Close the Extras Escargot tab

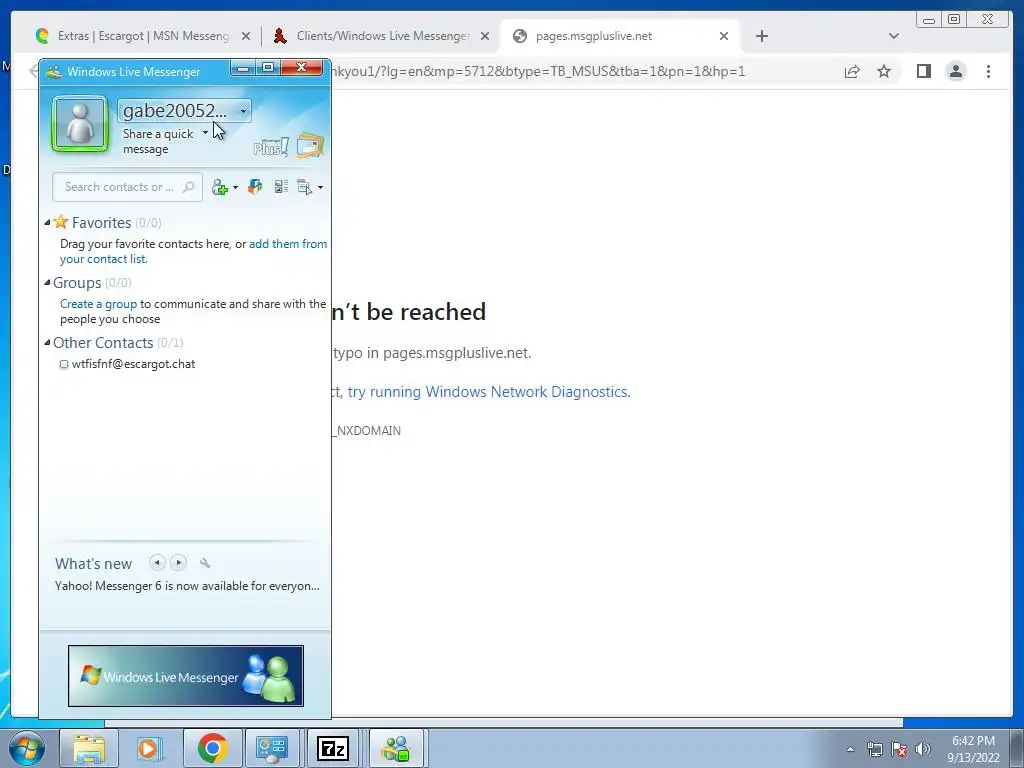click(246, 37)
